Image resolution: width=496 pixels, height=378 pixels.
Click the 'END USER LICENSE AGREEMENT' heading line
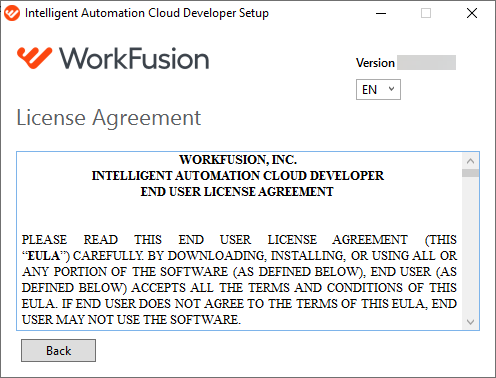coord(237,192)
